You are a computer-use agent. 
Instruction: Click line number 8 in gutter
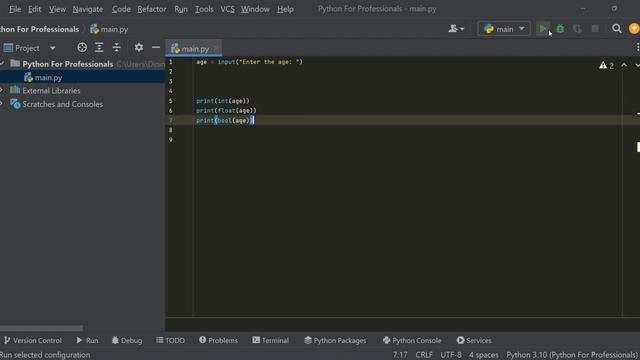coord(171,130)
